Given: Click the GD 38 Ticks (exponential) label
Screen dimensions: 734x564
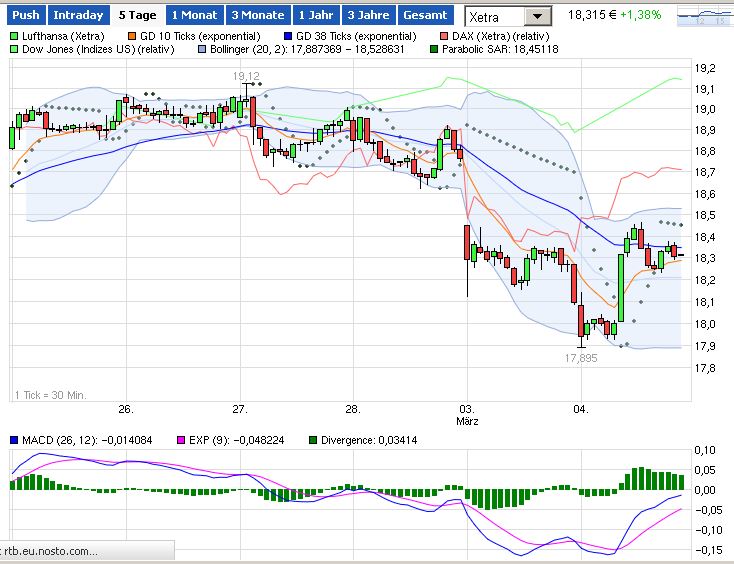Looking at the screenshot, I should (x=356, y=36).
